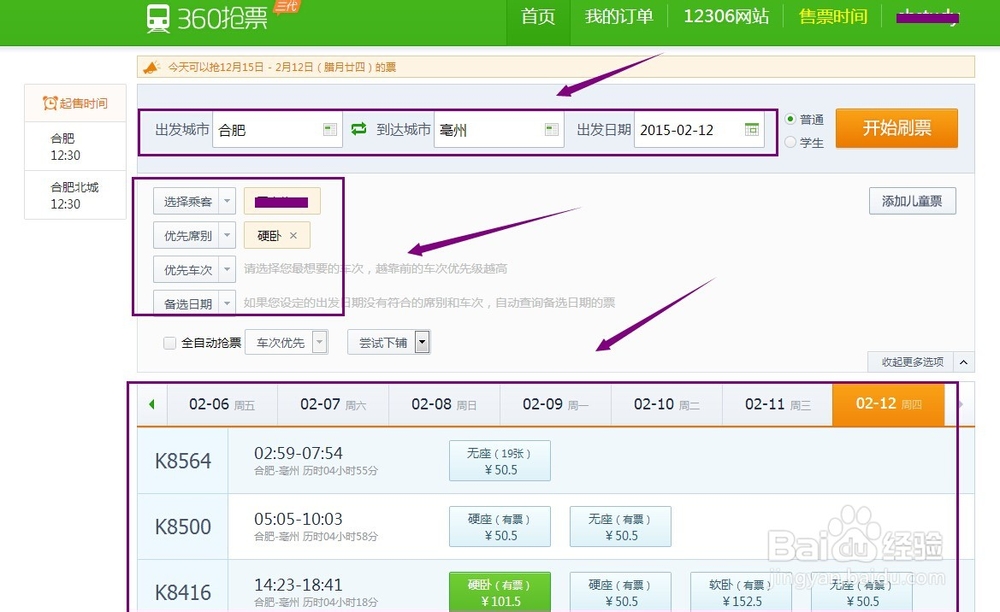Select the 普通 radio button

[x=790, y=118]
